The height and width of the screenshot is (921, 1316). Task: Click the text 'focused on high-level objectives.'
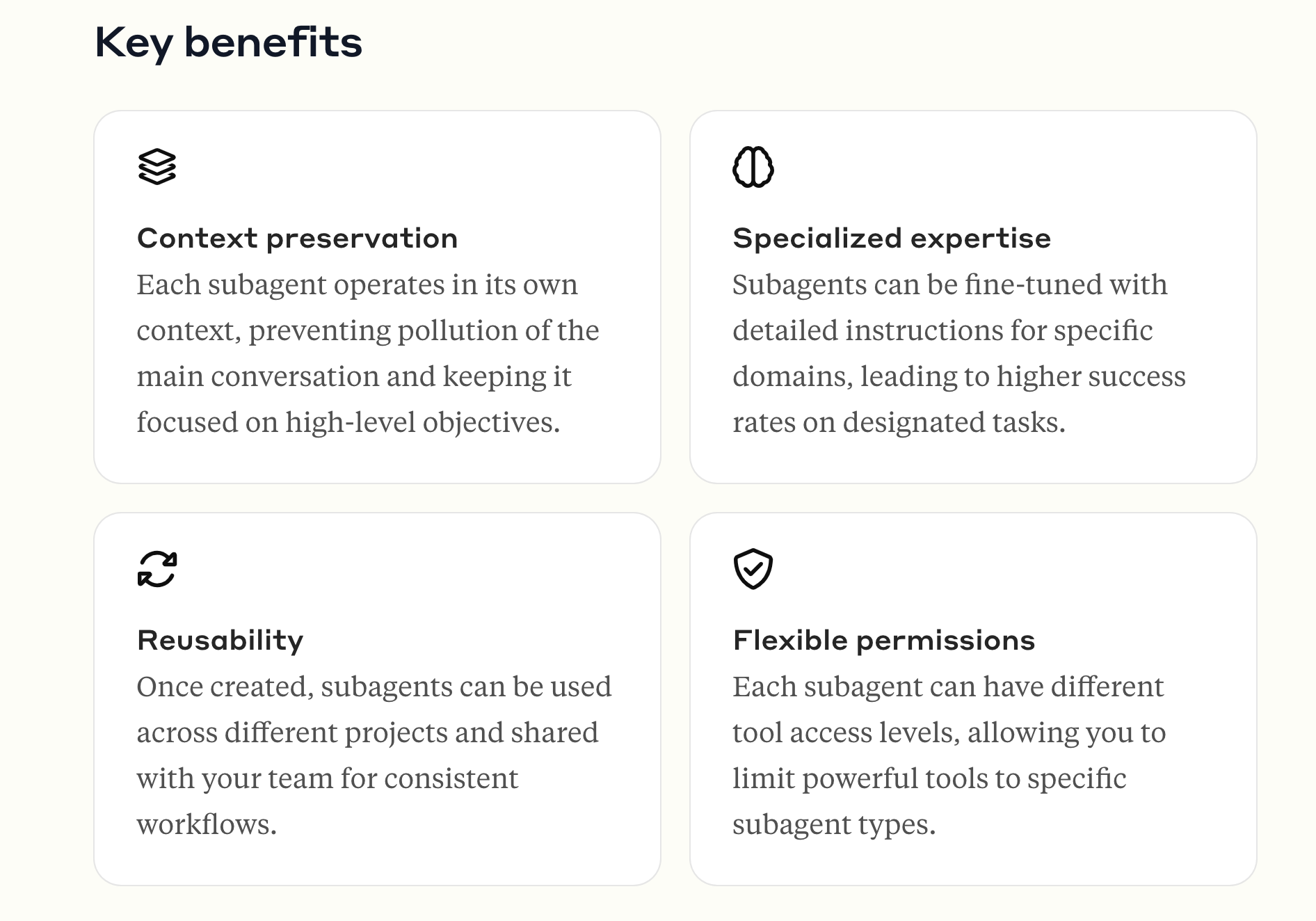point(348,422)
